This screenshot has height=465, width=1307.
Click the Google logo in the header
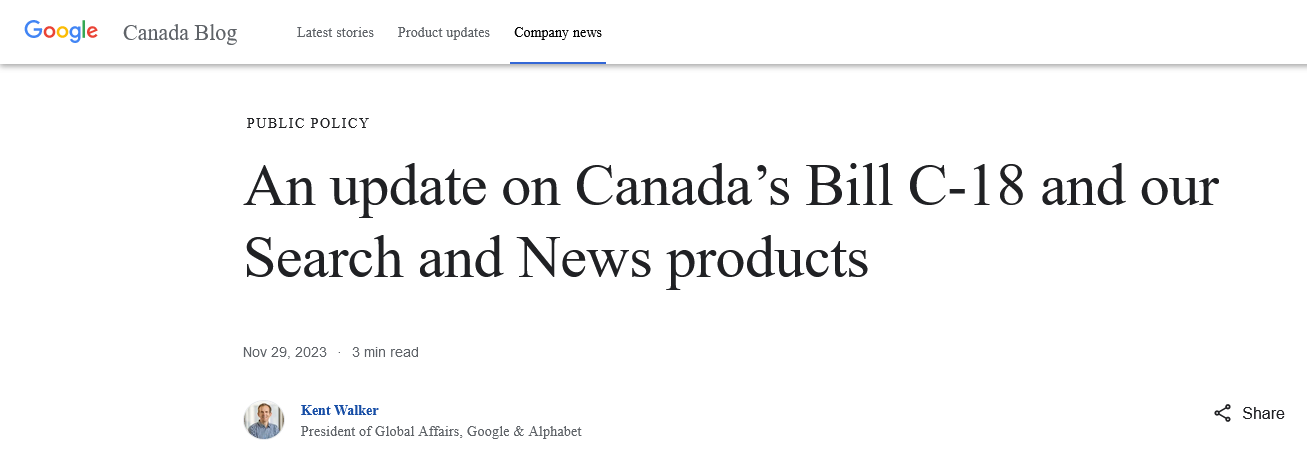[x=61, y=31]
